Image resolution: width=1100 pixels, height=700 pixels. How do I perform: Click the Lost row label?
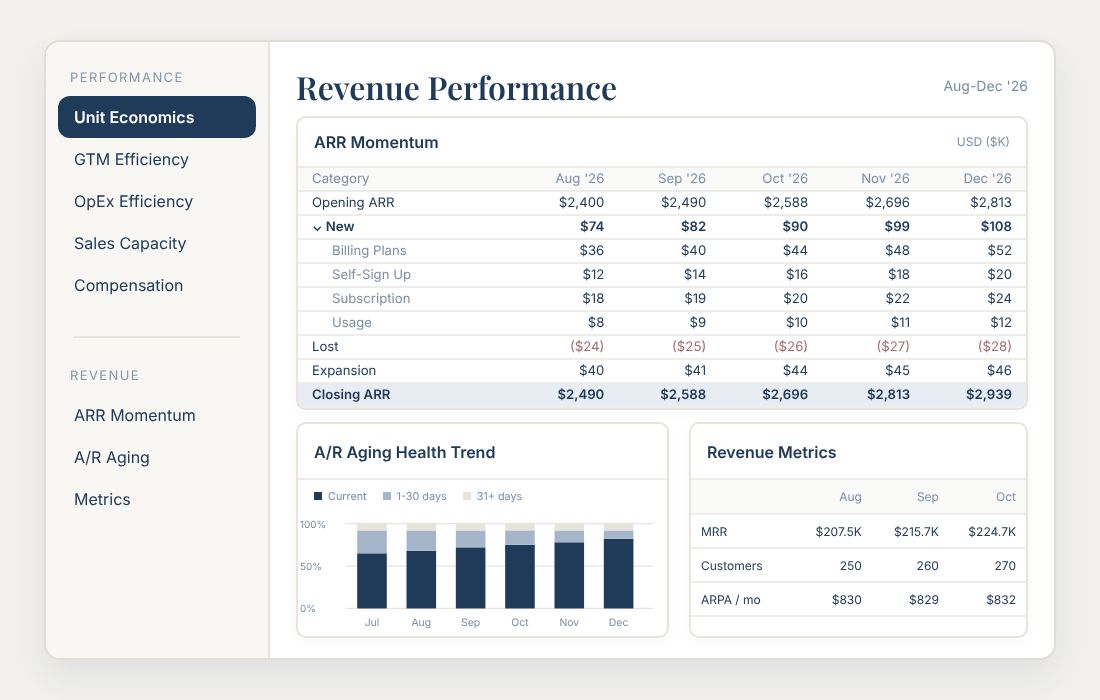(325, 346)
